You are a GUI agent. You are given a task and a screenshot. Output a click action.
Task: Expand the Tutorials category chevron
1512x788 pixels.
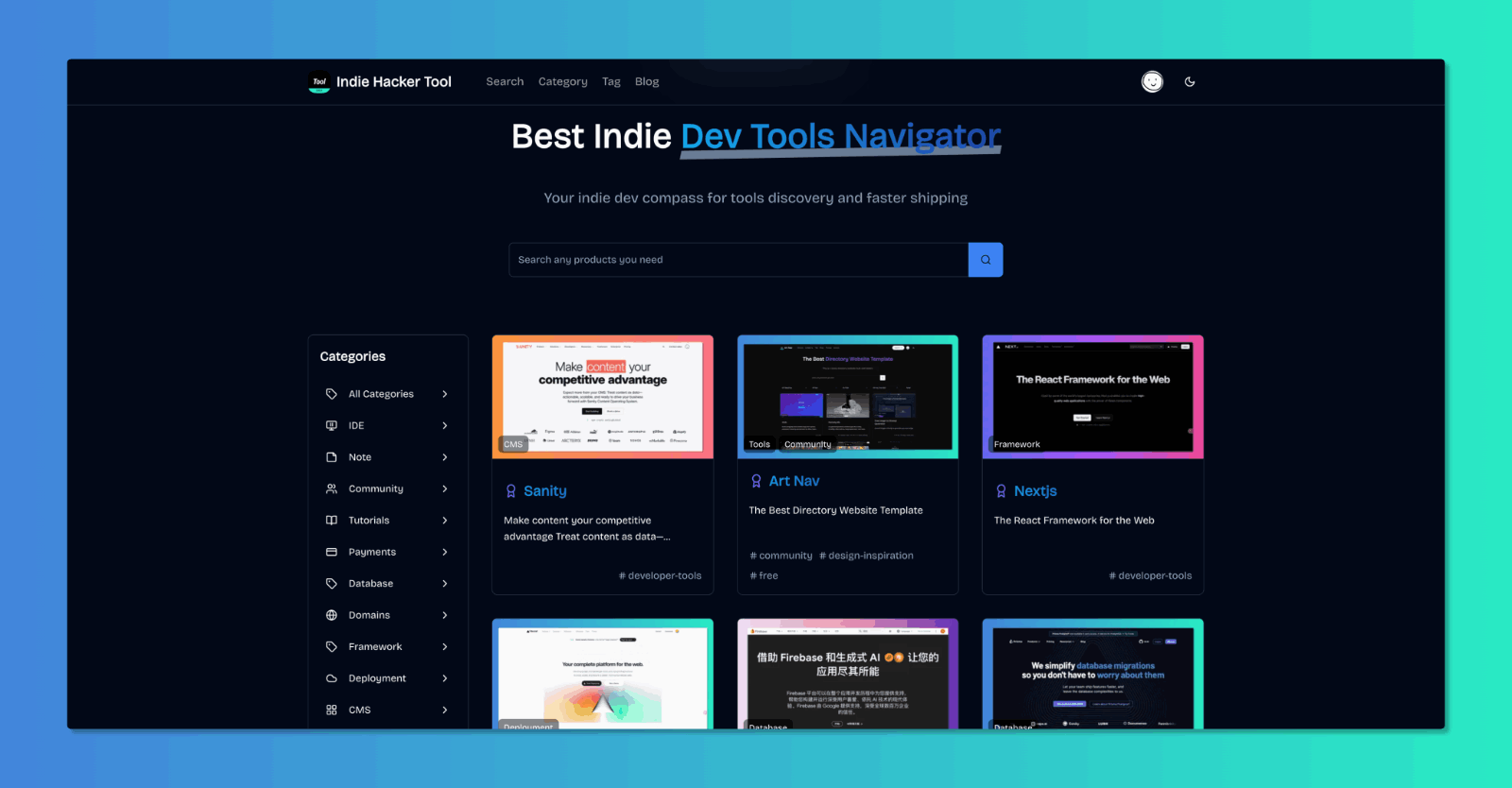click(445, 521)
